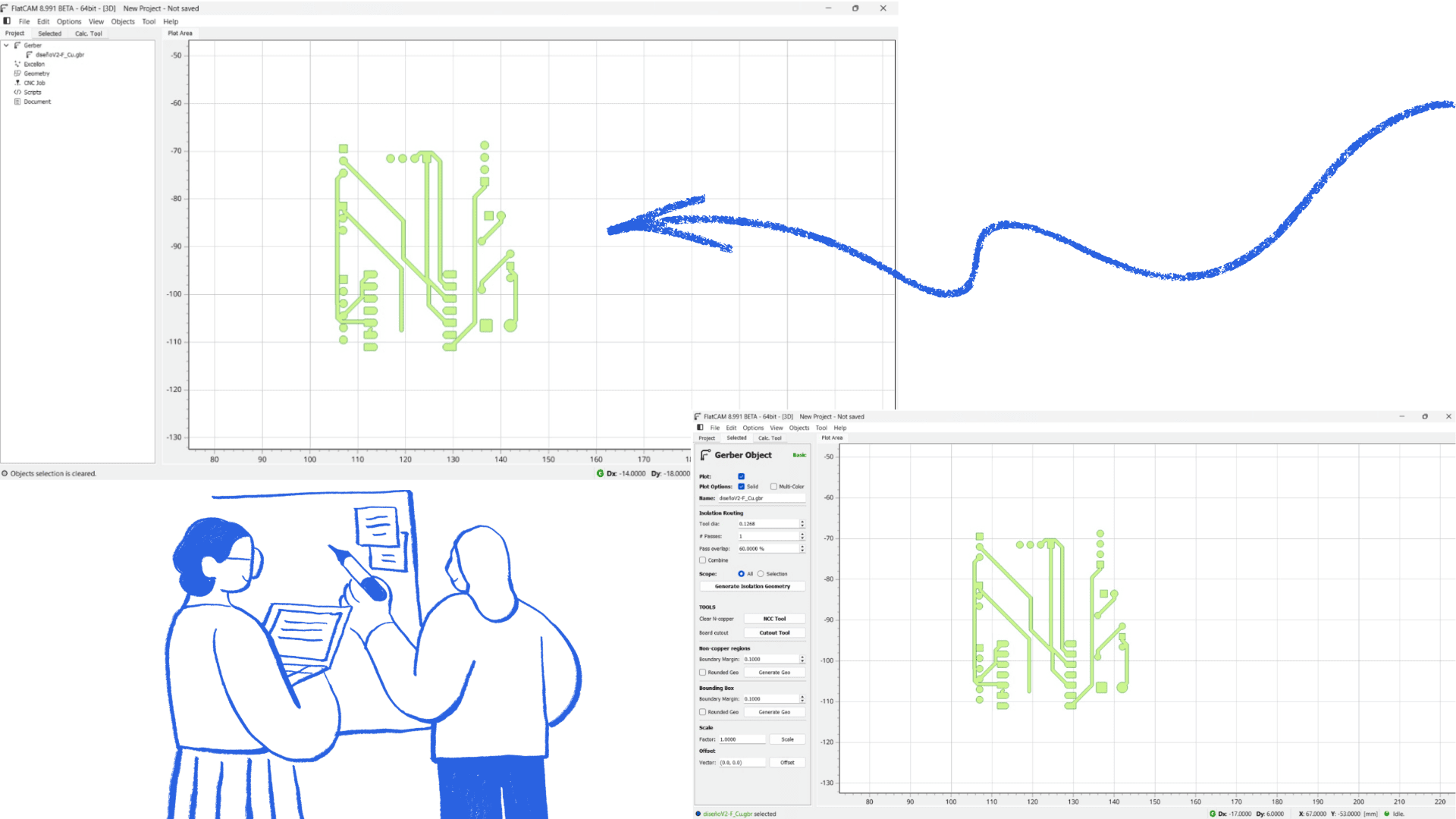
Task: Enable the Multi-Color plot option checkbox
Action: click(773, 487)
